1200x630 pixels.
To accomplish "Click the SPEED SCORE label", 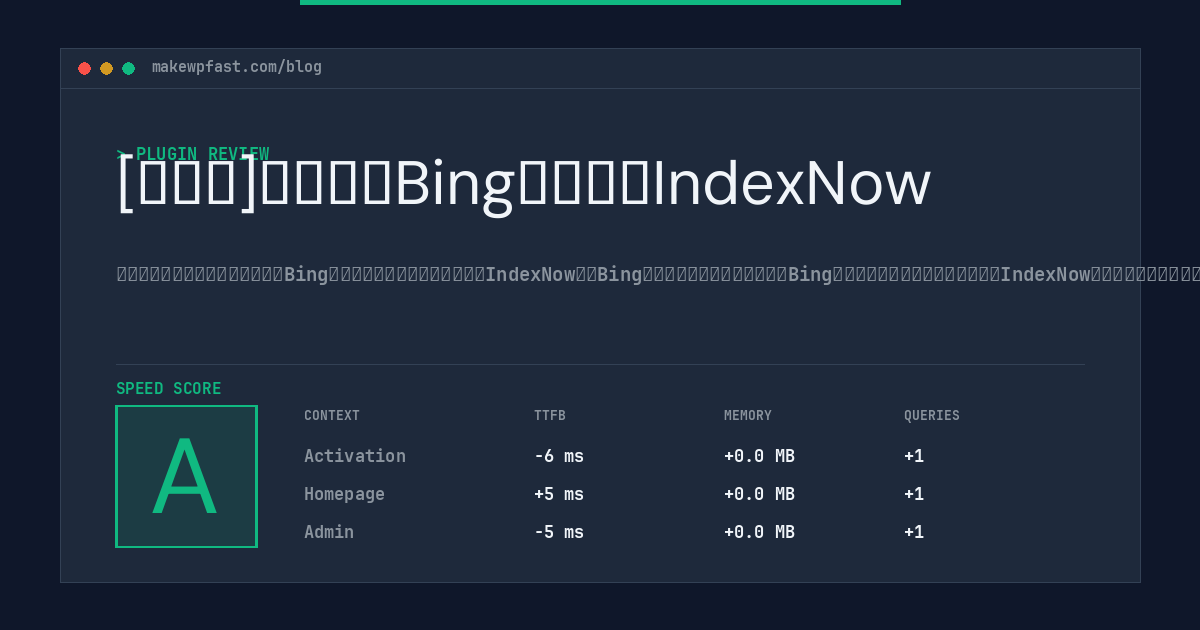I will click(169, 389).
